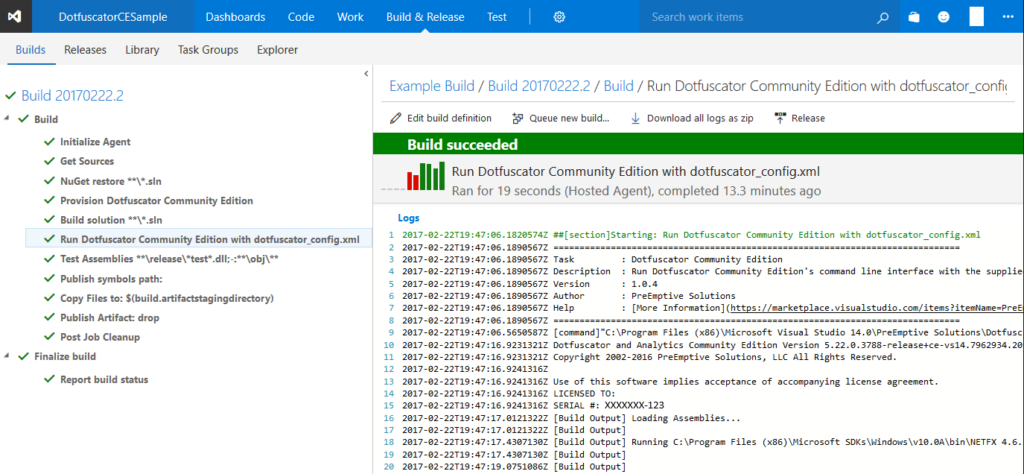Switch to the Task Groups tab
The image size is (1024, 474).
pyautogui.click(x=208, y=50)
